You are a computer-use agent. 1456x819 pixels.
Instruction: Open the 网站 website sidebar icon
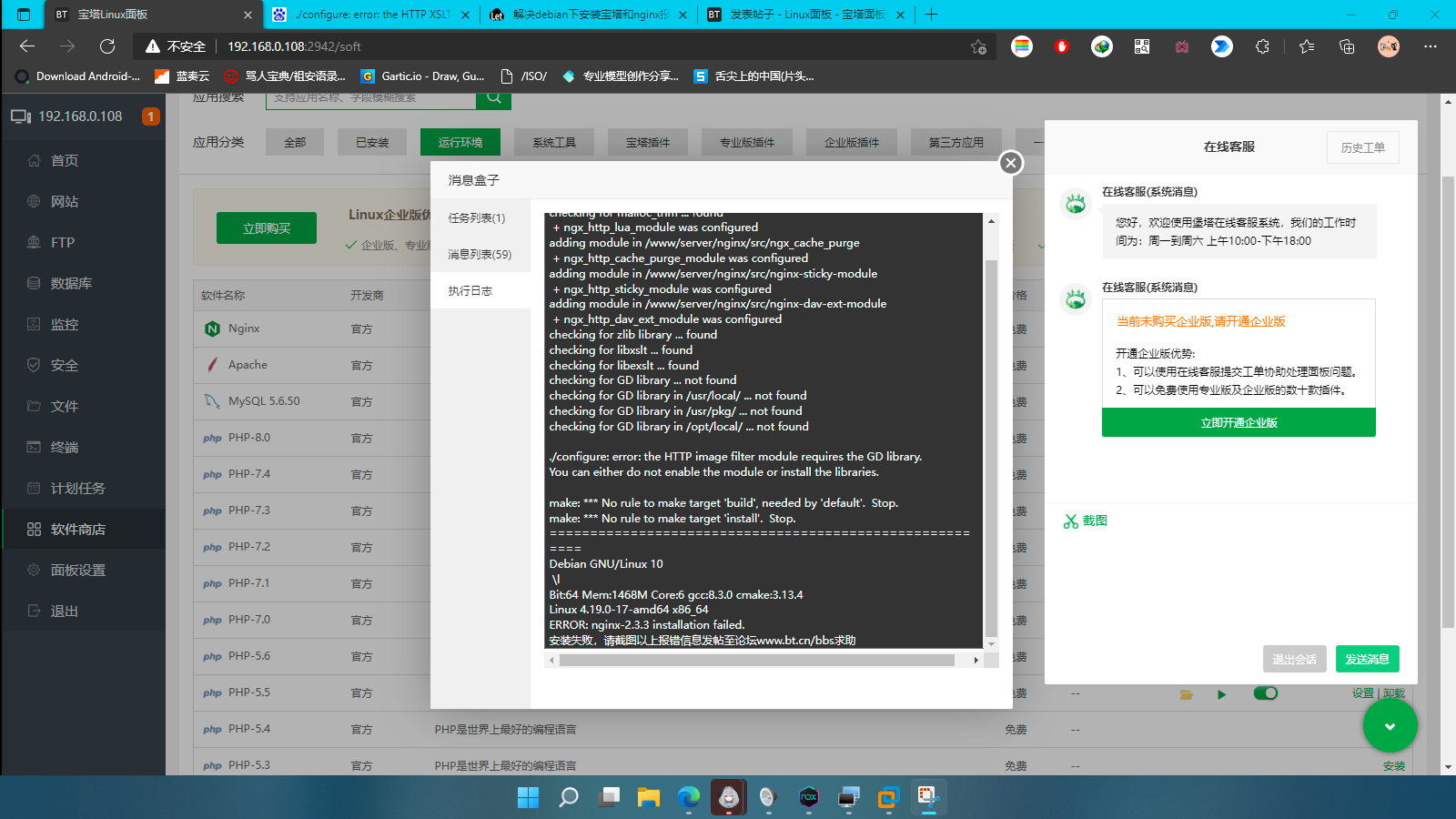coord(34,201)
